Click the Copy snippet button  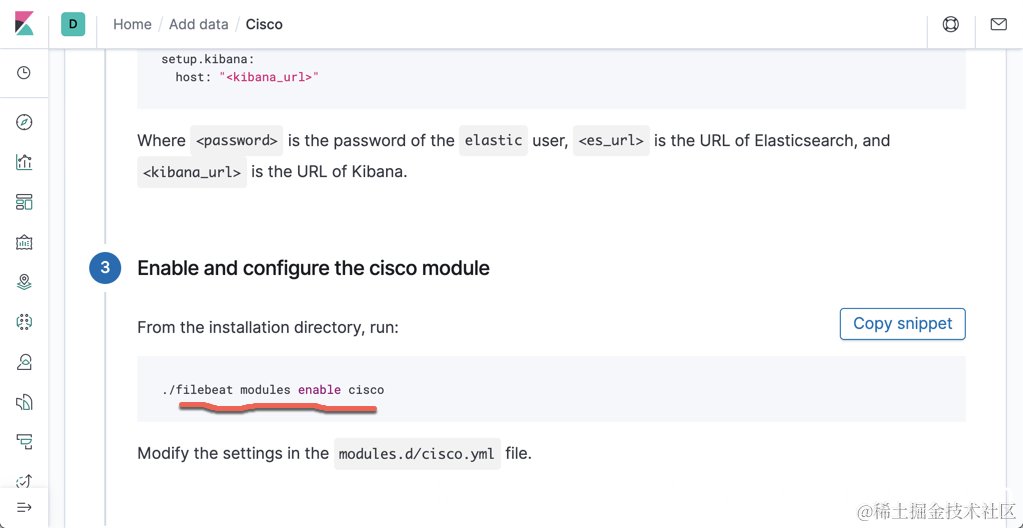pos(902,323)
